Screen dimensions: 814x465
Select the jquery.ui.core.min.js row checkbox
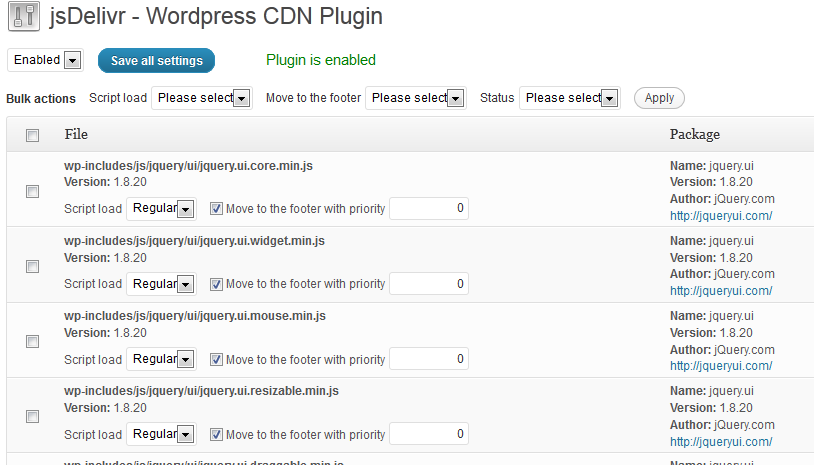[x=32, y=192]
